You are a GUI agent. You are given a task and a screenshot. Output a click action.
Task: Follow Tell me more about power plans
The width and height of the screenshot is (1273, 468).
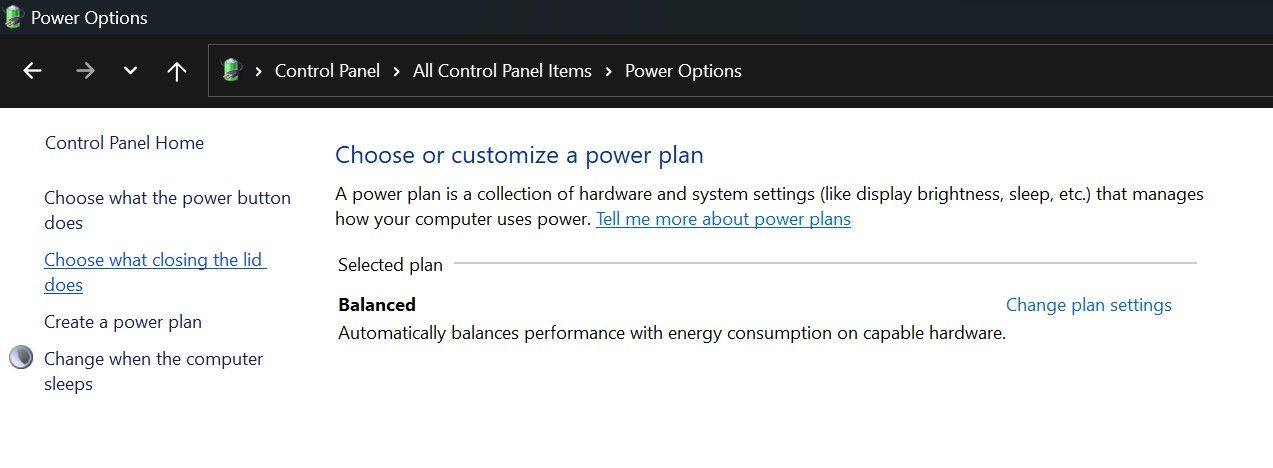723,219
